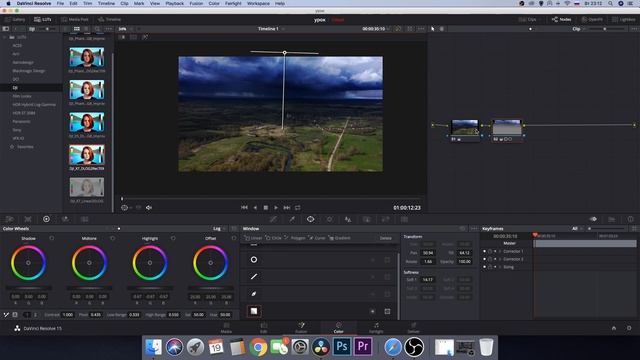This screenshot has width=640, height=360.
Task: Open Window palette options menu dots
Action: click(x=473, y=229)
